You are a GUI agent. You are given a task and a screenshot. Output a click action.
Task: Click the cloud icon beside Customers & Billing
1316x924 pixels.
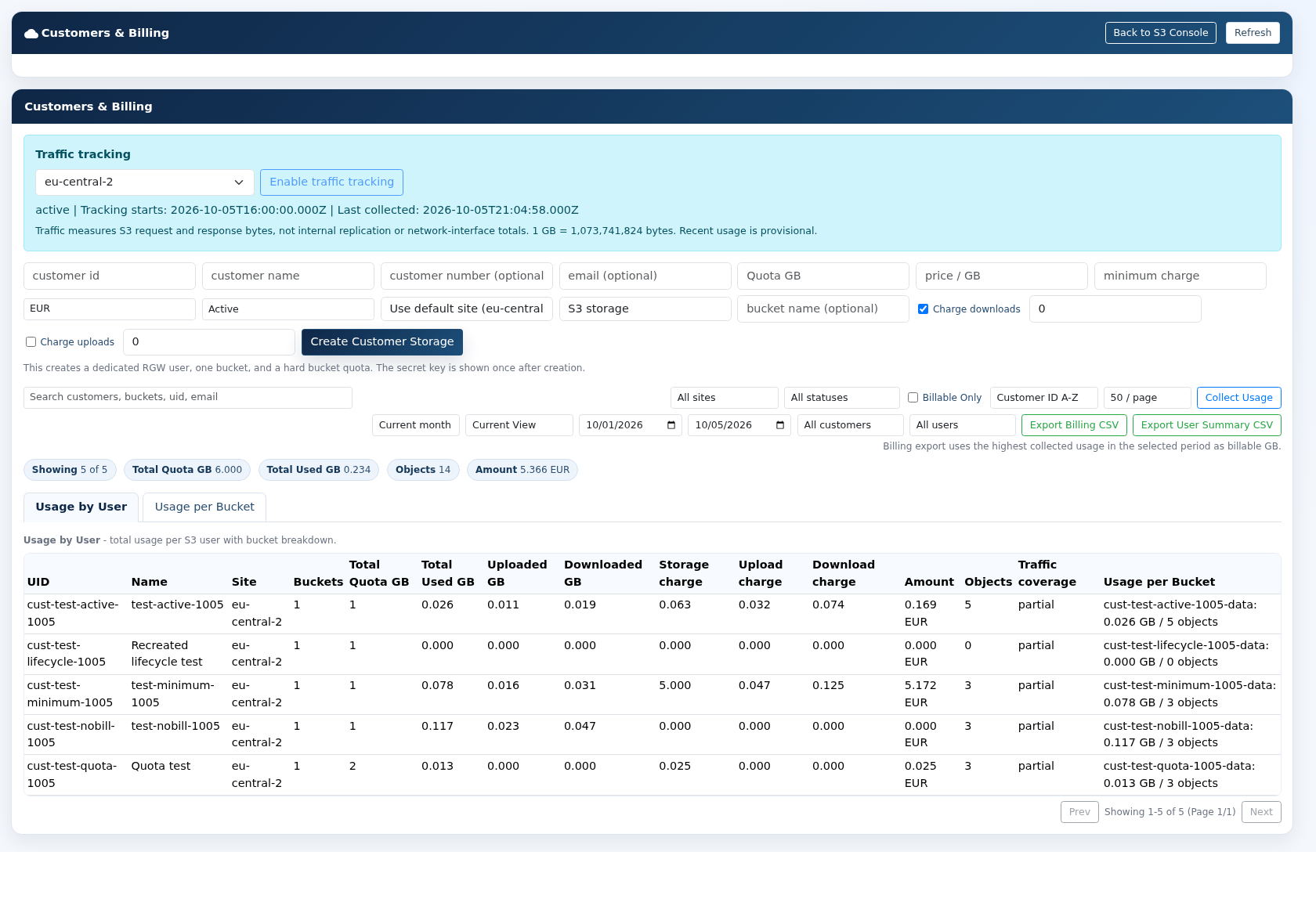(x=31, y=34)
